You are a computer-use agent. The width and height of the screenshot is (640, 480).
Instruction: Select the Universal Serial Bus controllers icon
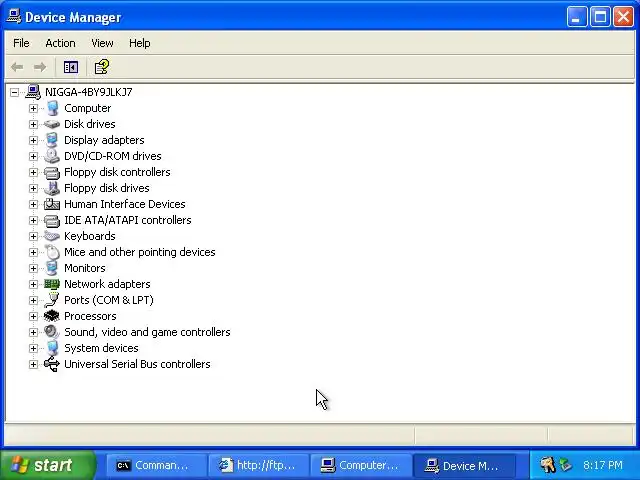(x=52, y=364)
